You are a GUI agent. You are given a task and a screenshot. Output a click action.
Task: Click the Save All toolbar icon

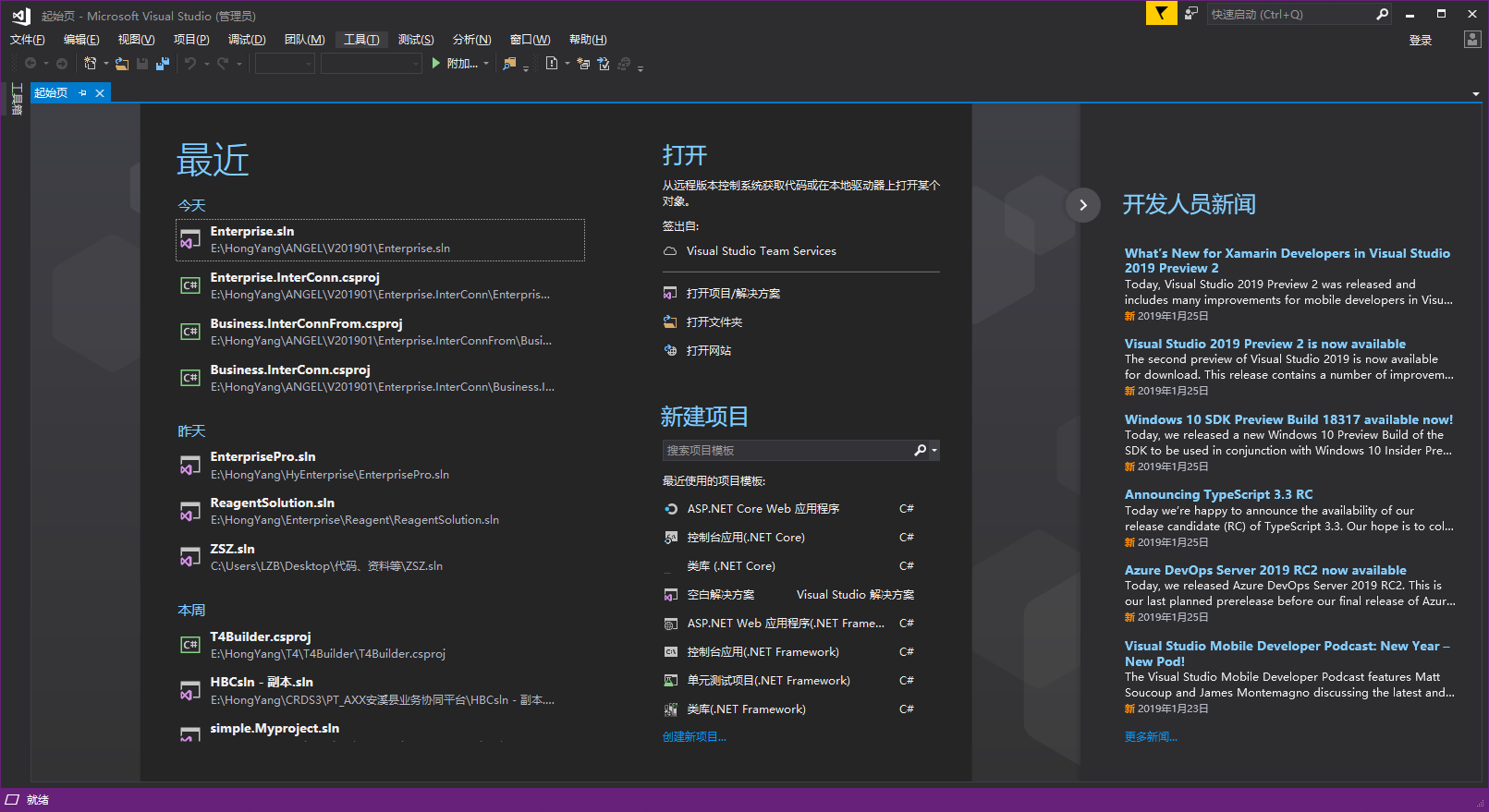point(163,63)
